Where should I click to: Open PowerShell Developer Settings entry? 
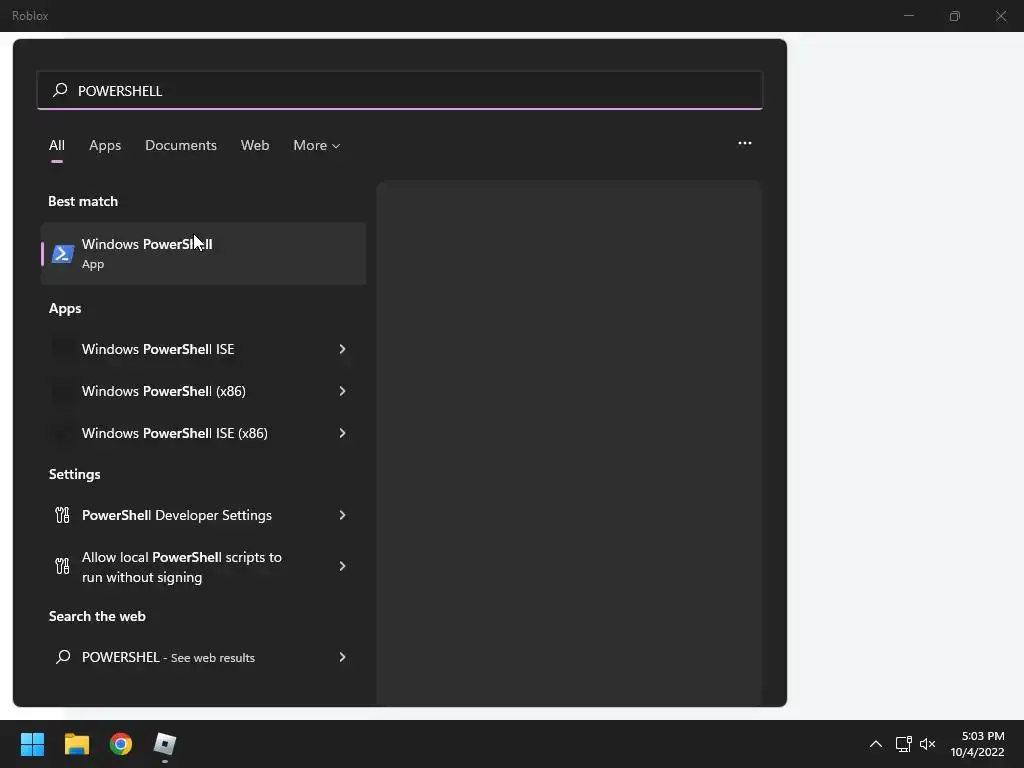(x=203, y=515)
